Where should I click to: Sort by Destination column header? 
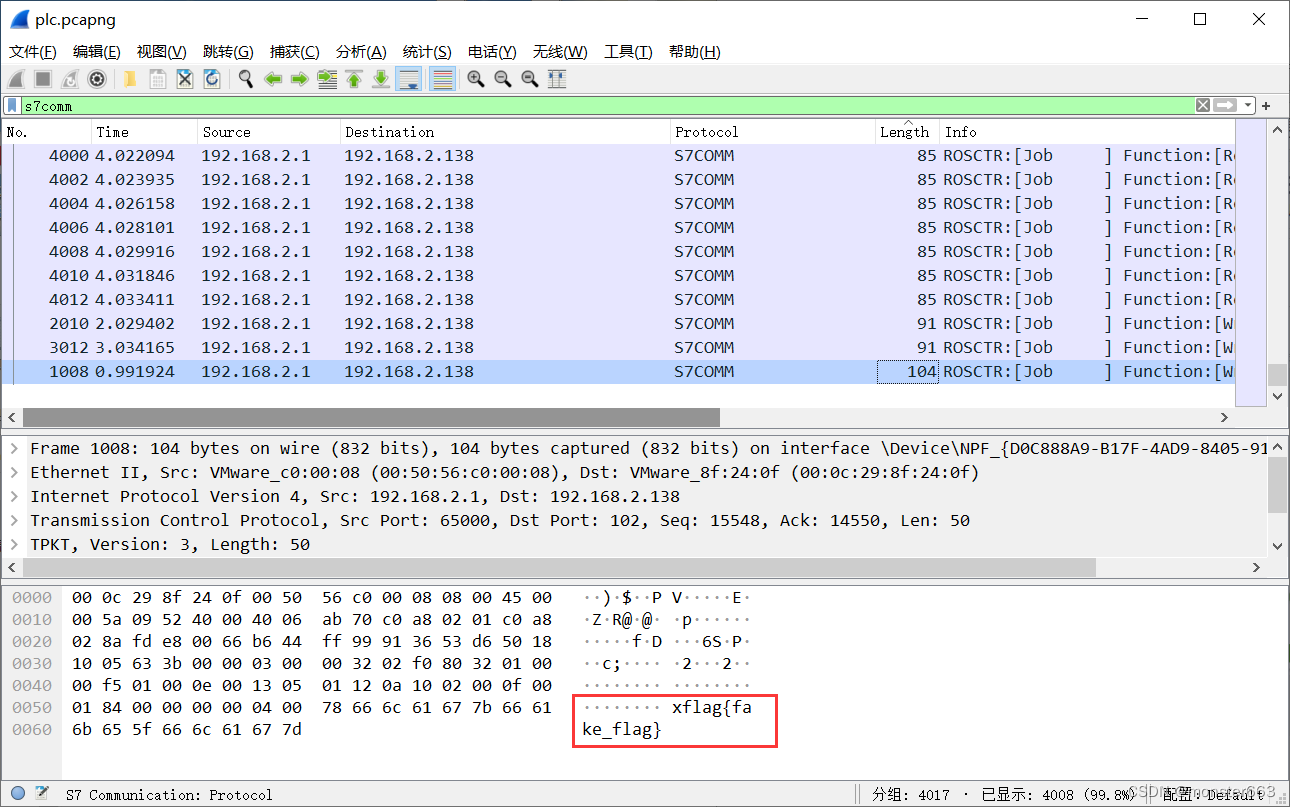[505, 132]
